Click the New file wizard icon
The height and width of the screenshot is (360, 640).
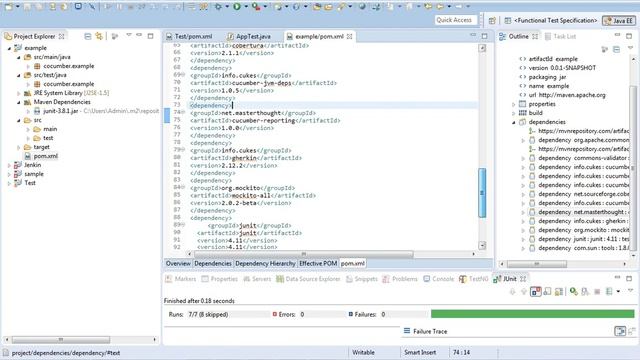click(x=8, y=6)
